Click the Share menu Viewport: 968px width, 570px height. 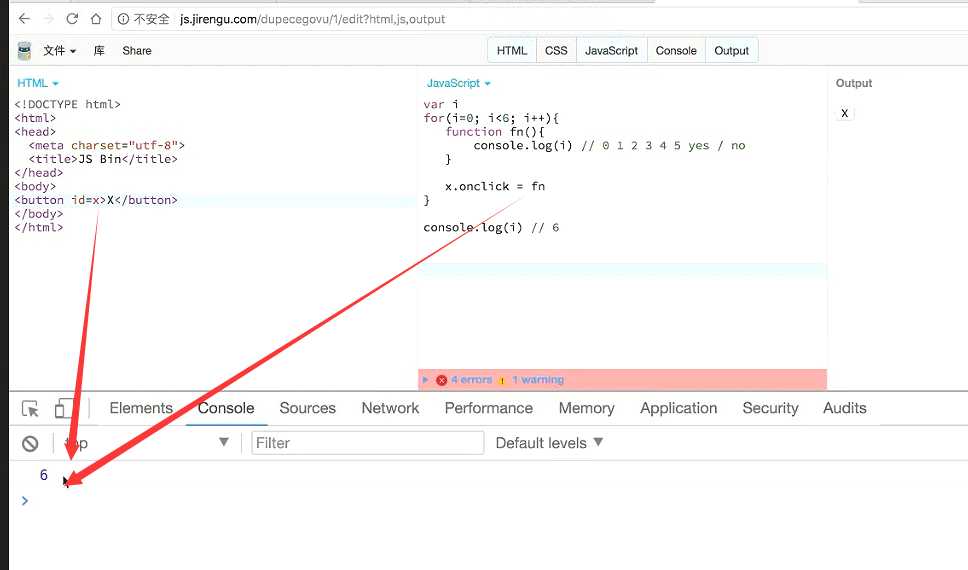(137, 51)
